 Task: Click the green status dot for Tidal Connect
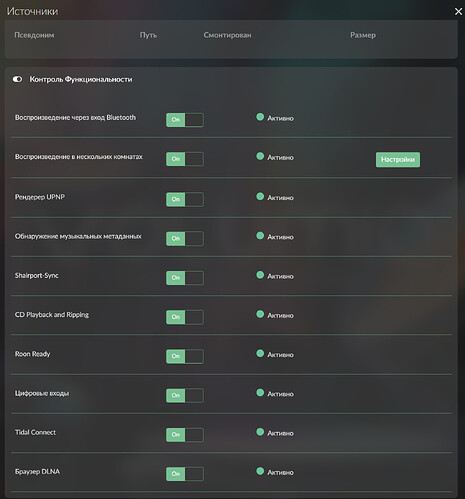[260, 432]
